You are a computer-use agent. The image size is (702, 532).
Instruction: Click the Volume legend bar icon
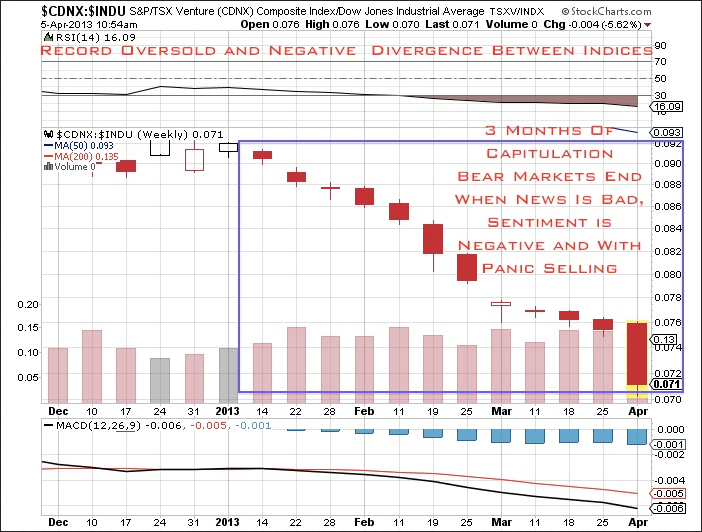tap(48, 167)
